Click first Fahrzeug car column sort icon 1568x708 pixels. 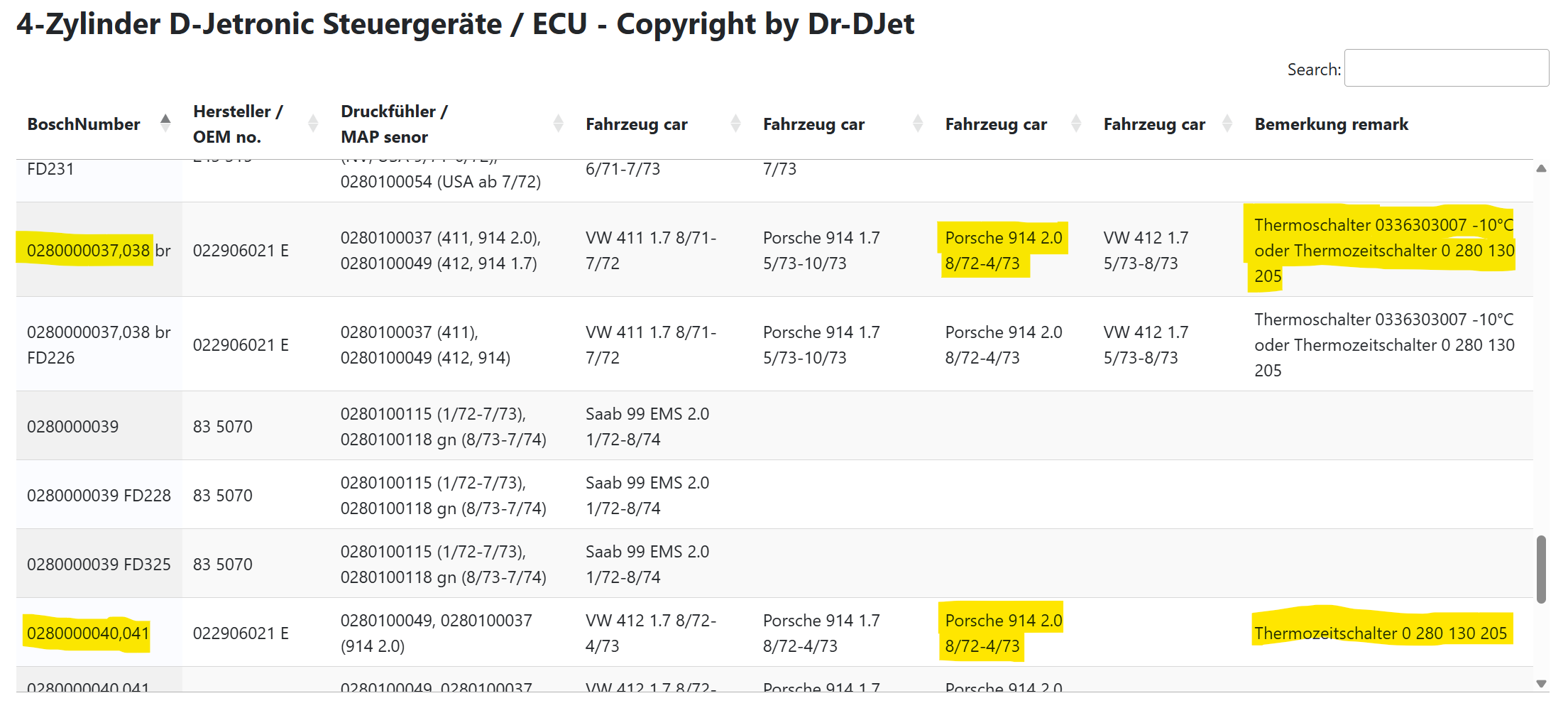735,124
